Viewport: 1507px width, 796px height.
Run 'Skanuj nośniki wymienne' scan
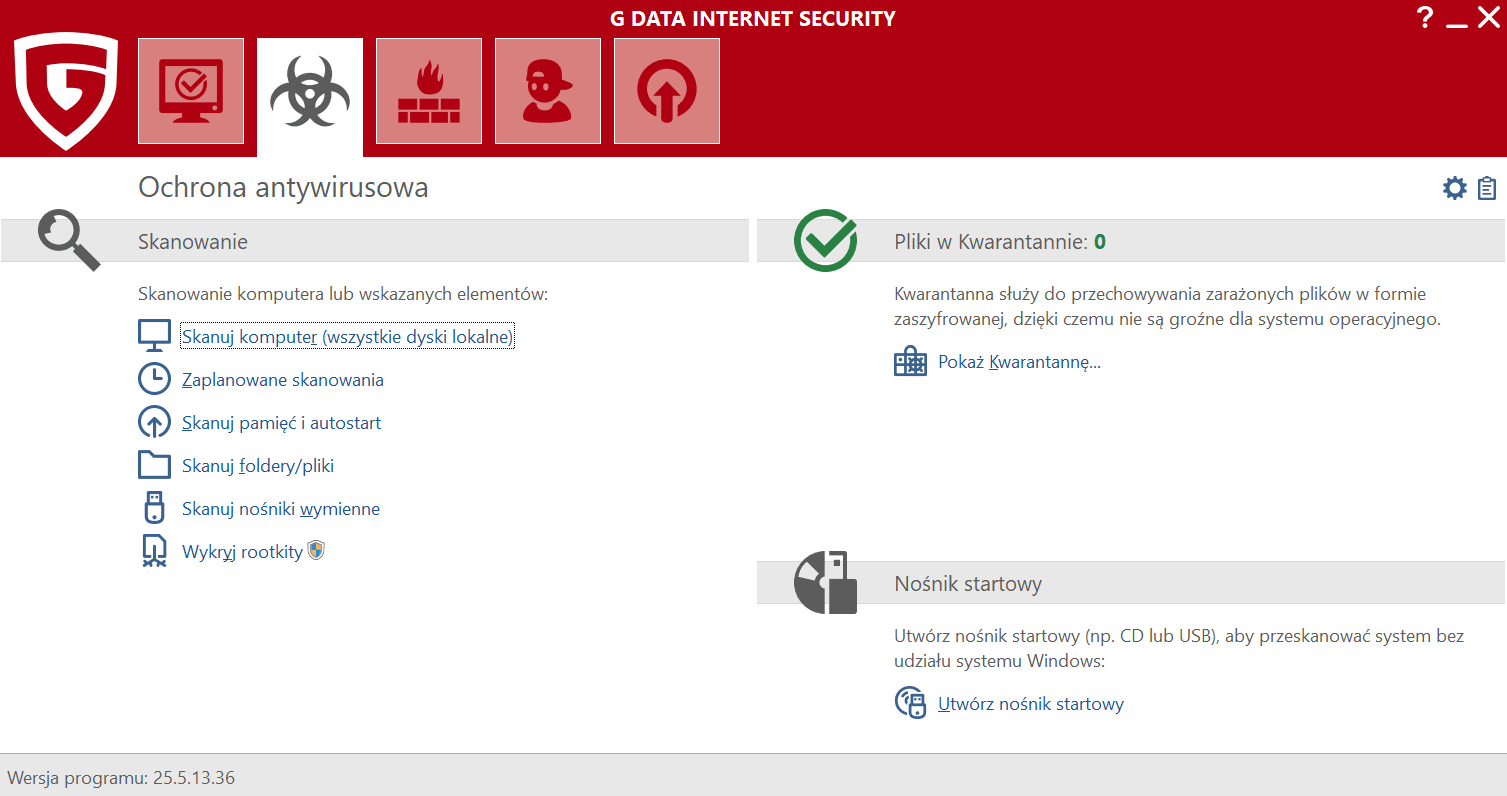click(x=280, y=509)
